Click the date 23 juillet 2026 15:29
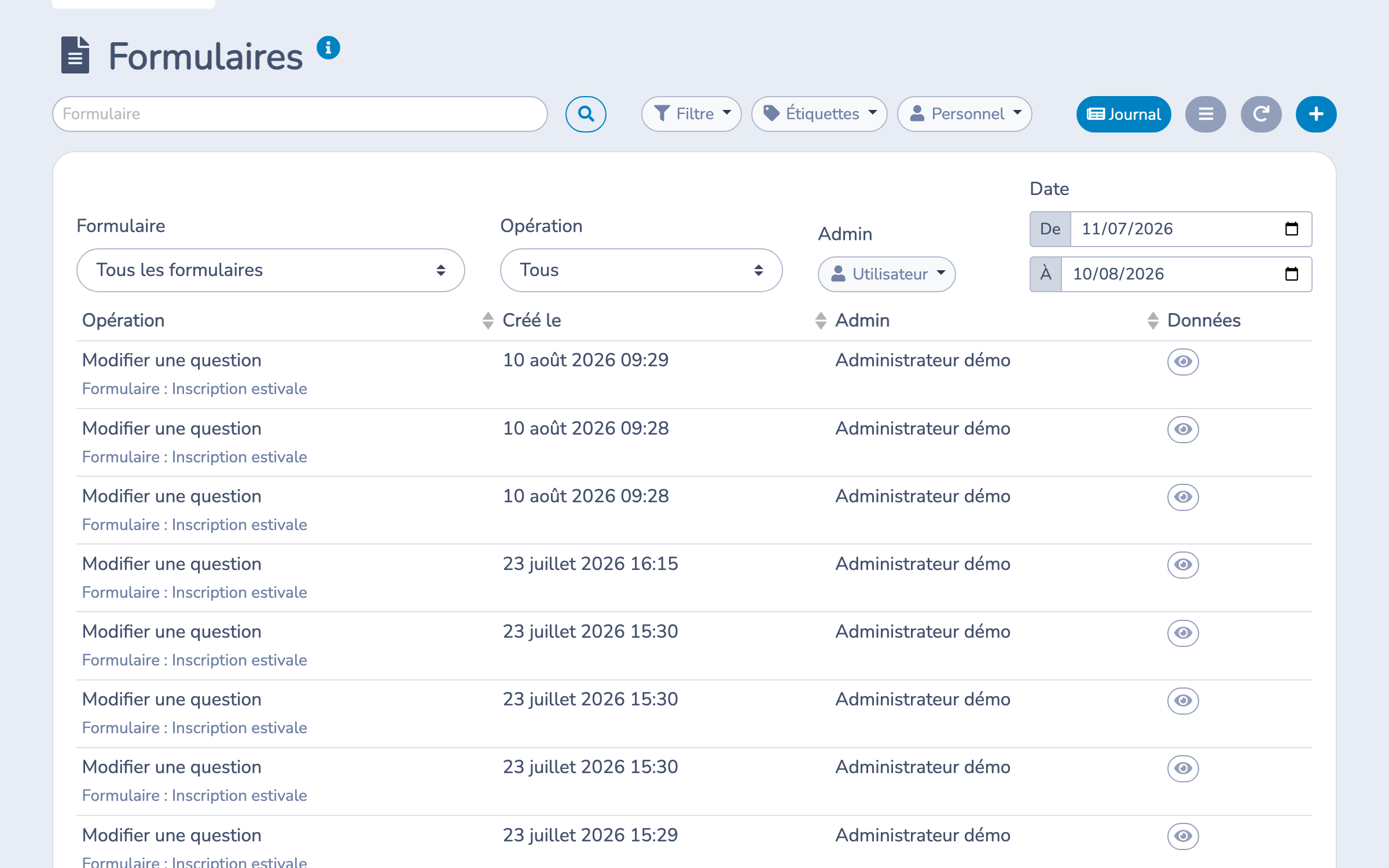Viewport: 1389px width, 868px height. (590, 835)
